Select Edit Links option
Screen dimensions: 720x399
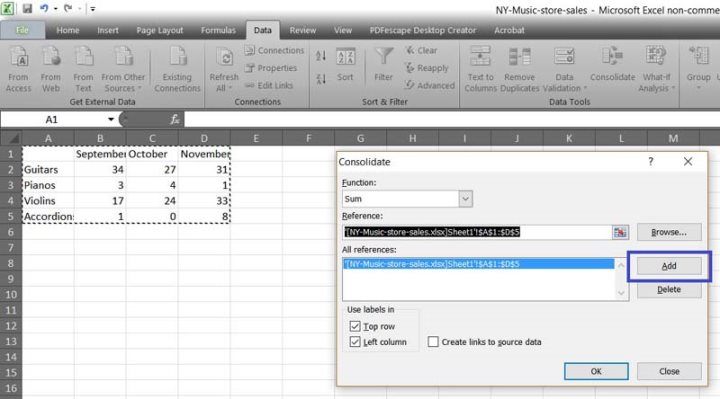point(269,85)
